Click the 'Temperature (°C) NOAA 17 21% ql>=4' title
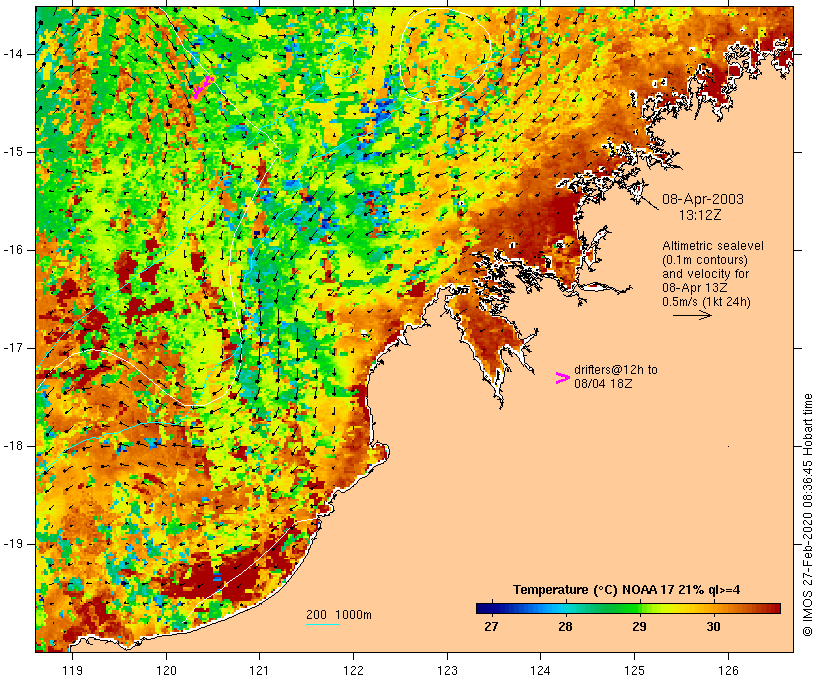The height and width of the screenshot is (680, 820). click(x=627, y=590)
